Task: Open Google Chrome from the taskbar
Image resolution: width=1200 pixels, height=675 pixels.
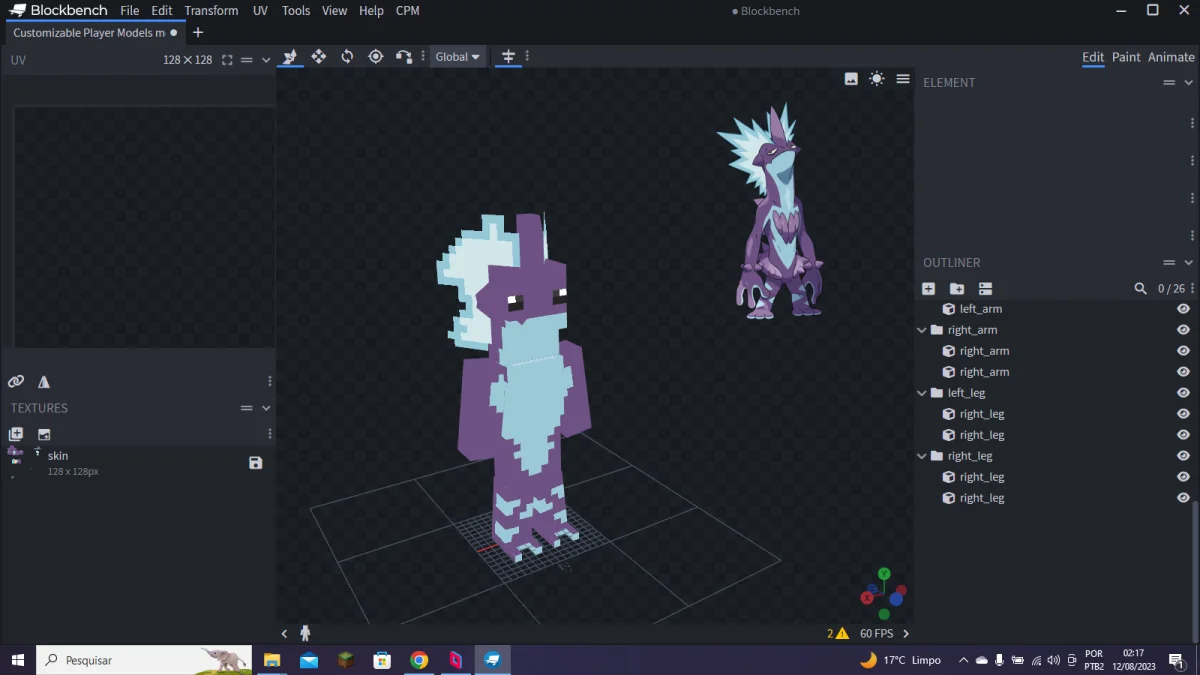Action: [419, 660]
